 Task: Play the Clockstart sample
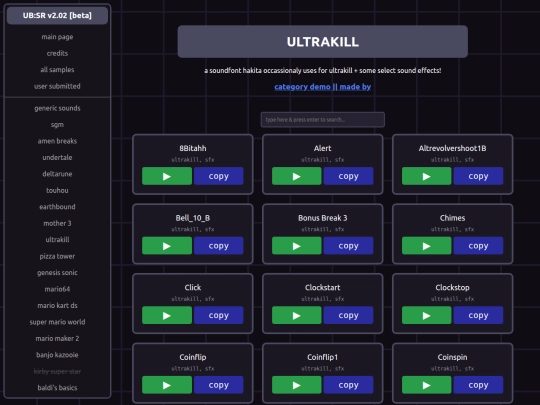point(297,315)
